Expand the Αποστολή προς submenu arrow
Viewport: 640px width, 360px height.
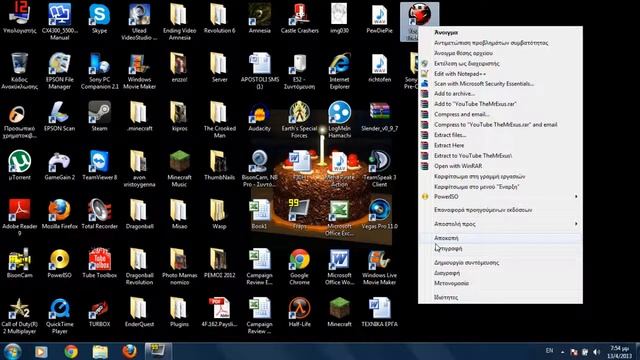click(x=576, y=224)
